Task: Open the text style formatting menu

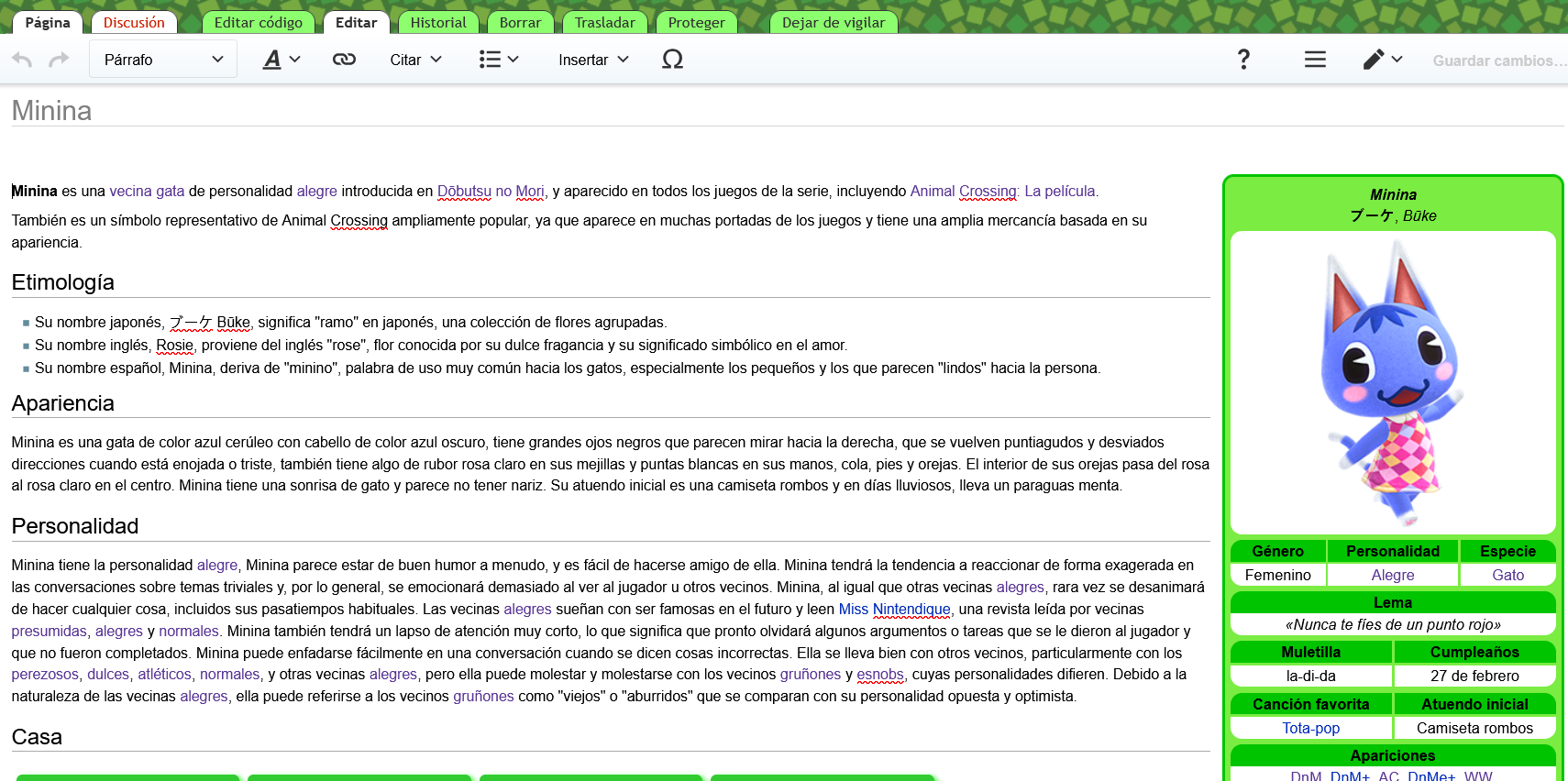Action: coord(282,60)
